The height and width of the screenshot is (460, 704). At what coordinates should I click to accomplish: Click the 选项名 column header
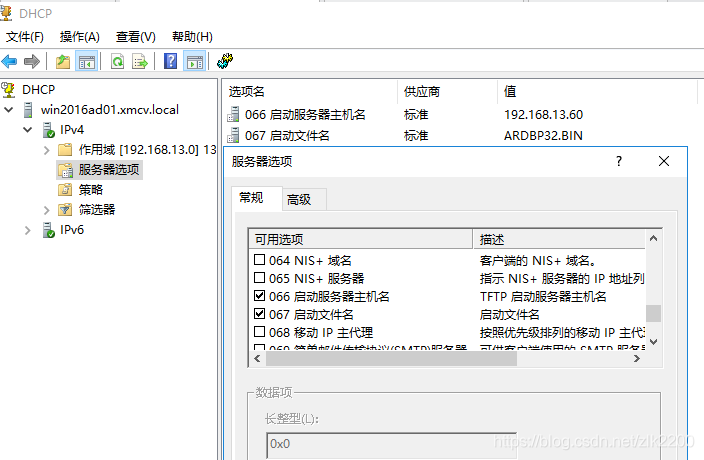(311, 92)
